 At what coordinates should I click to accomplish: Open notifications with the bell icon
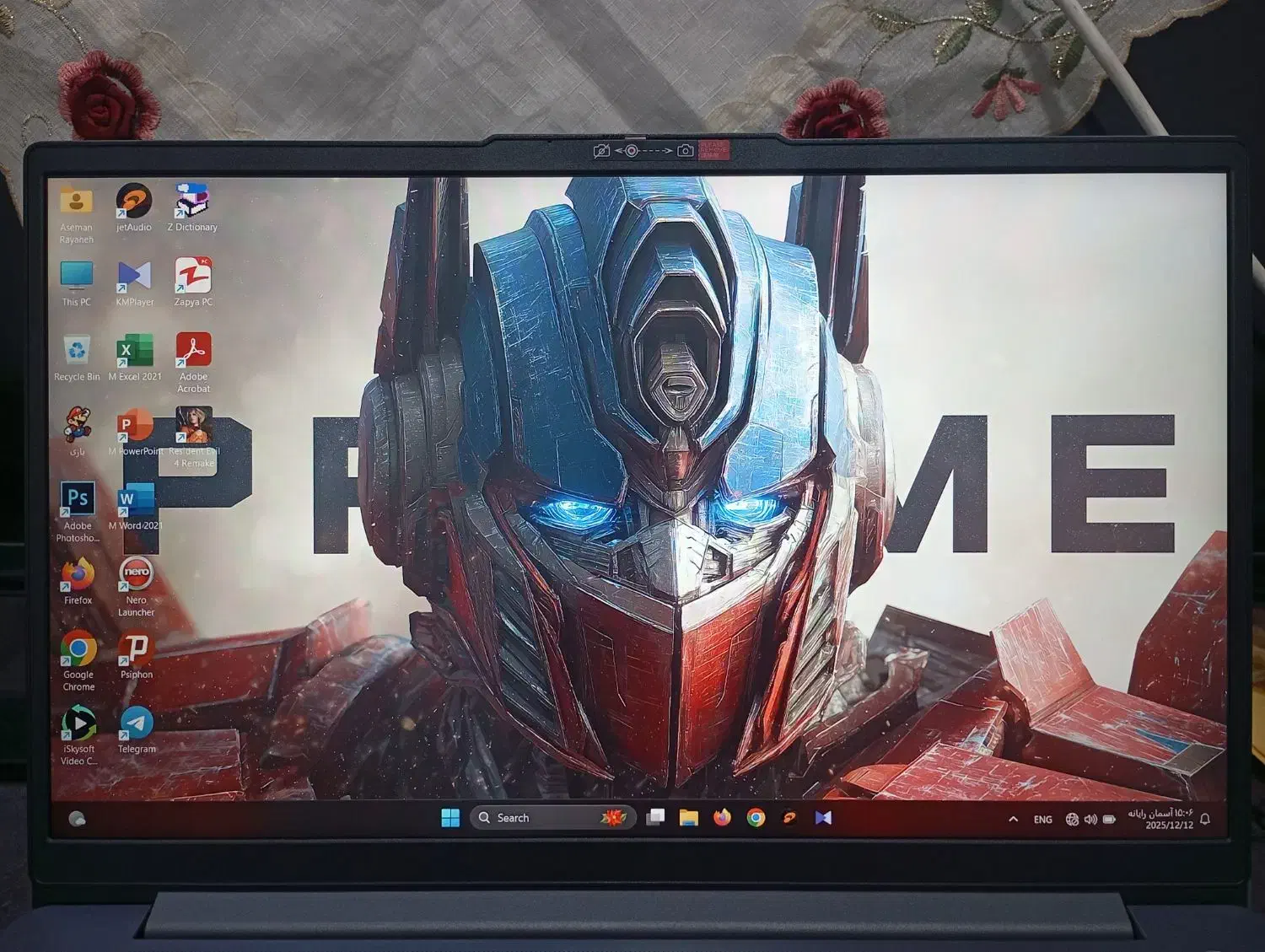[x=1204, y=817]
